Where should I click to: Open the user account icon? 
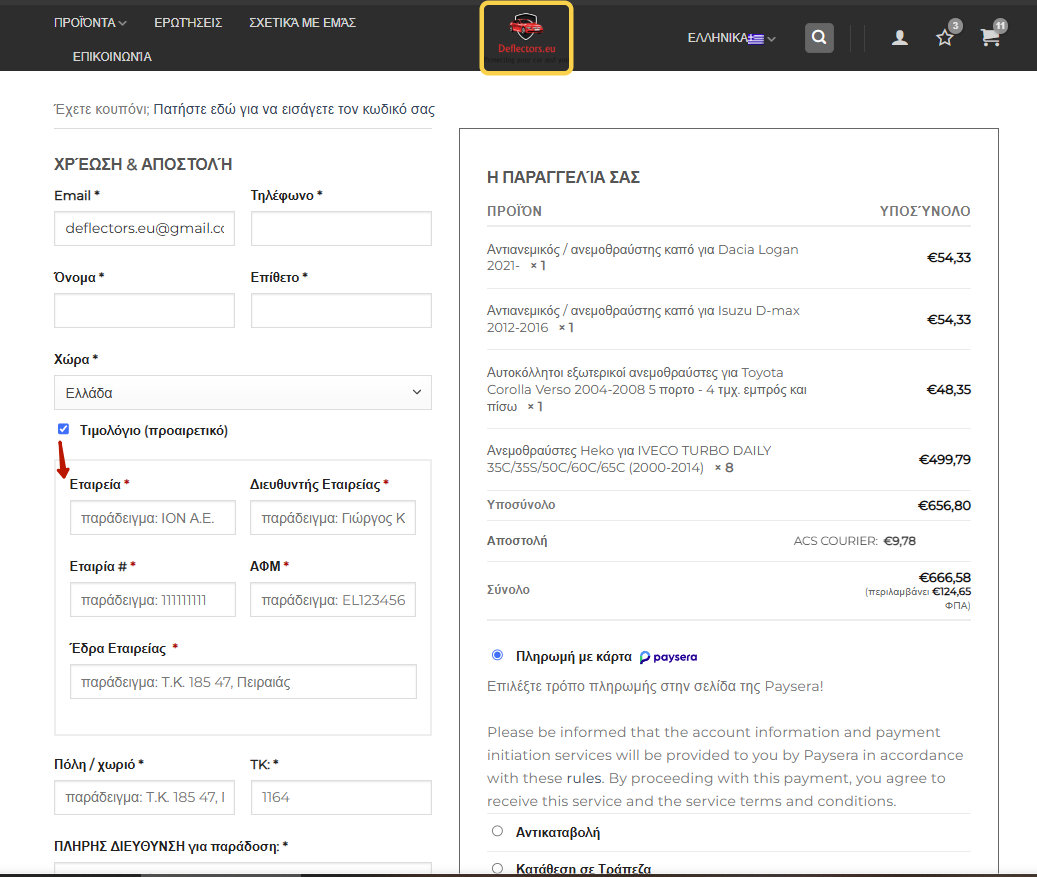[899, 38]
